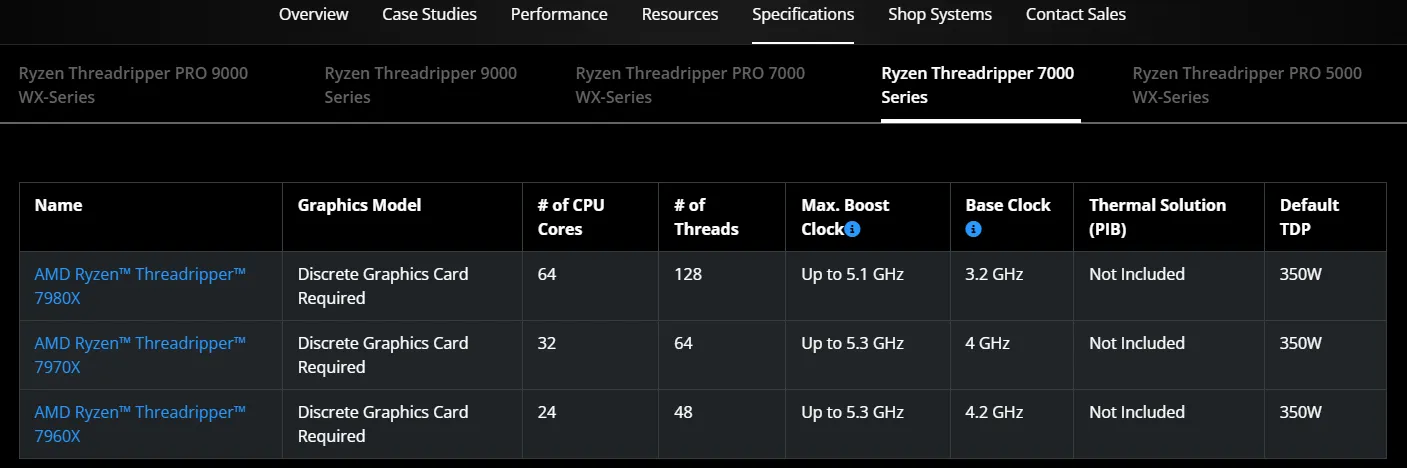The width and height of the screenshot is (1407, 468).
Task: Open AMD Ryzen Threadripper 7970X link
Action: (140, 355)
